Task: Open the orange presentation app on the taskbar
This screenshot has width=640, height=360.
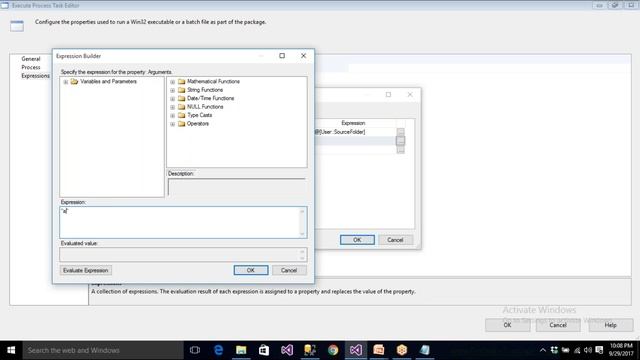Action: (x=379, y=350)
